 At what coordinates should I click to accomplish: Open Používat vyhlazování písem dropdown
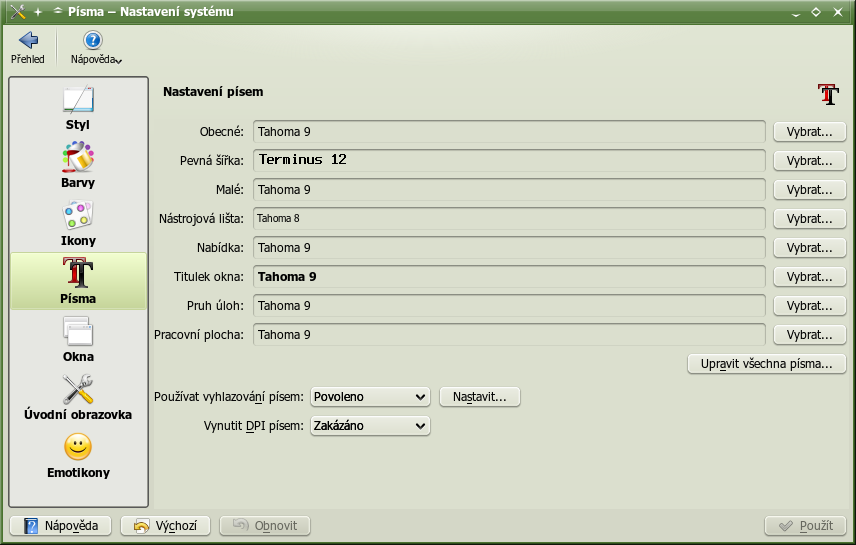click(370, 397)
